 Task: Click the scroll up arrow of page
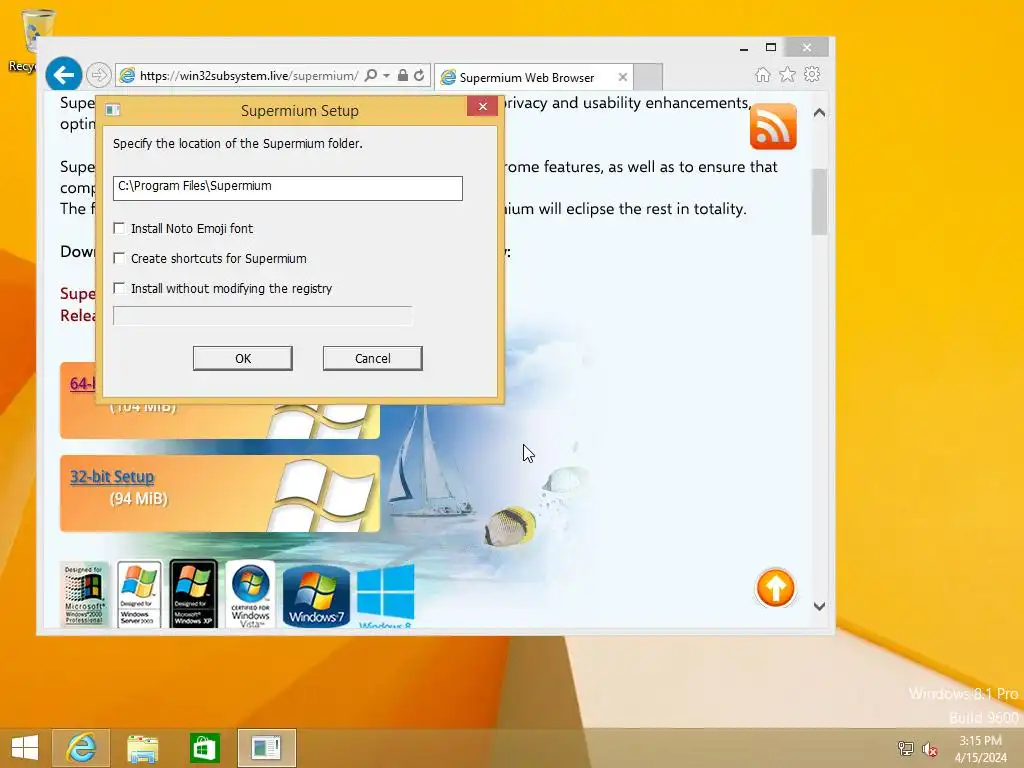820,113
